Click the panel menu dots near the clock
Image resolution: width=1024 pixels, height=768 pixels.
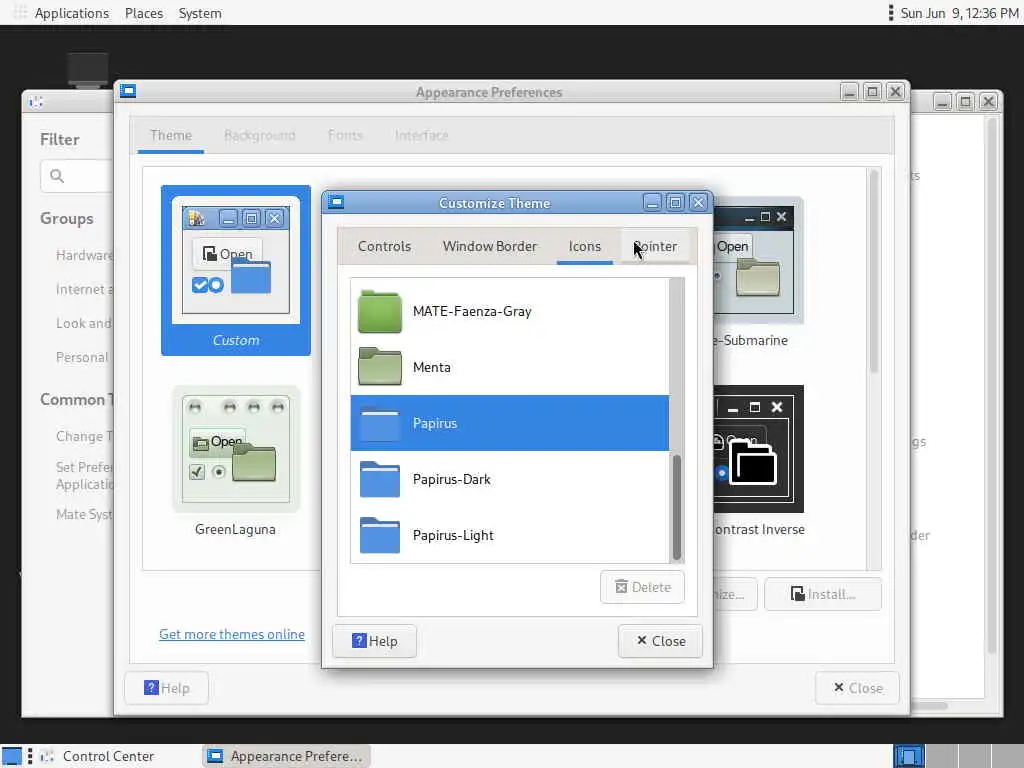[x=891, y=12]
